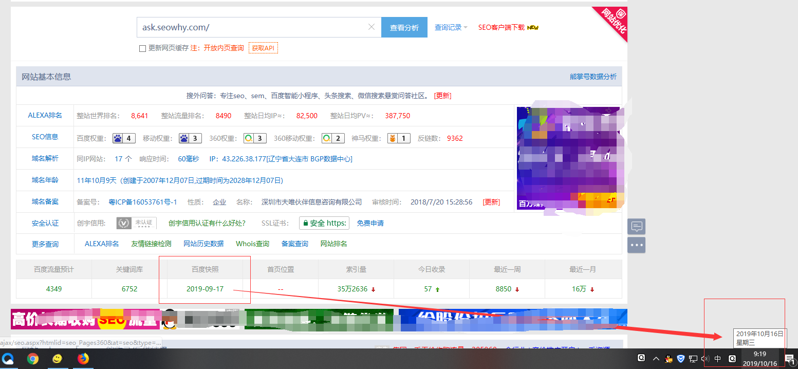Click the 最近一月 value 16万

(579, 289)
